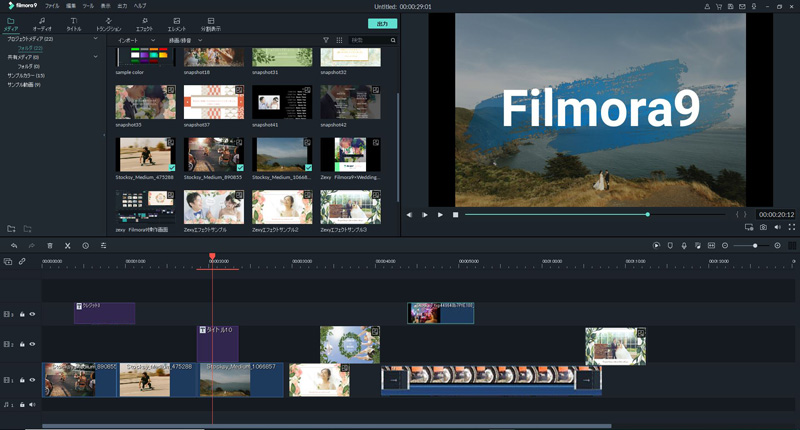Screen dimensions: 800x430
Task: Click the green 出力 export button
Action: 382,23
